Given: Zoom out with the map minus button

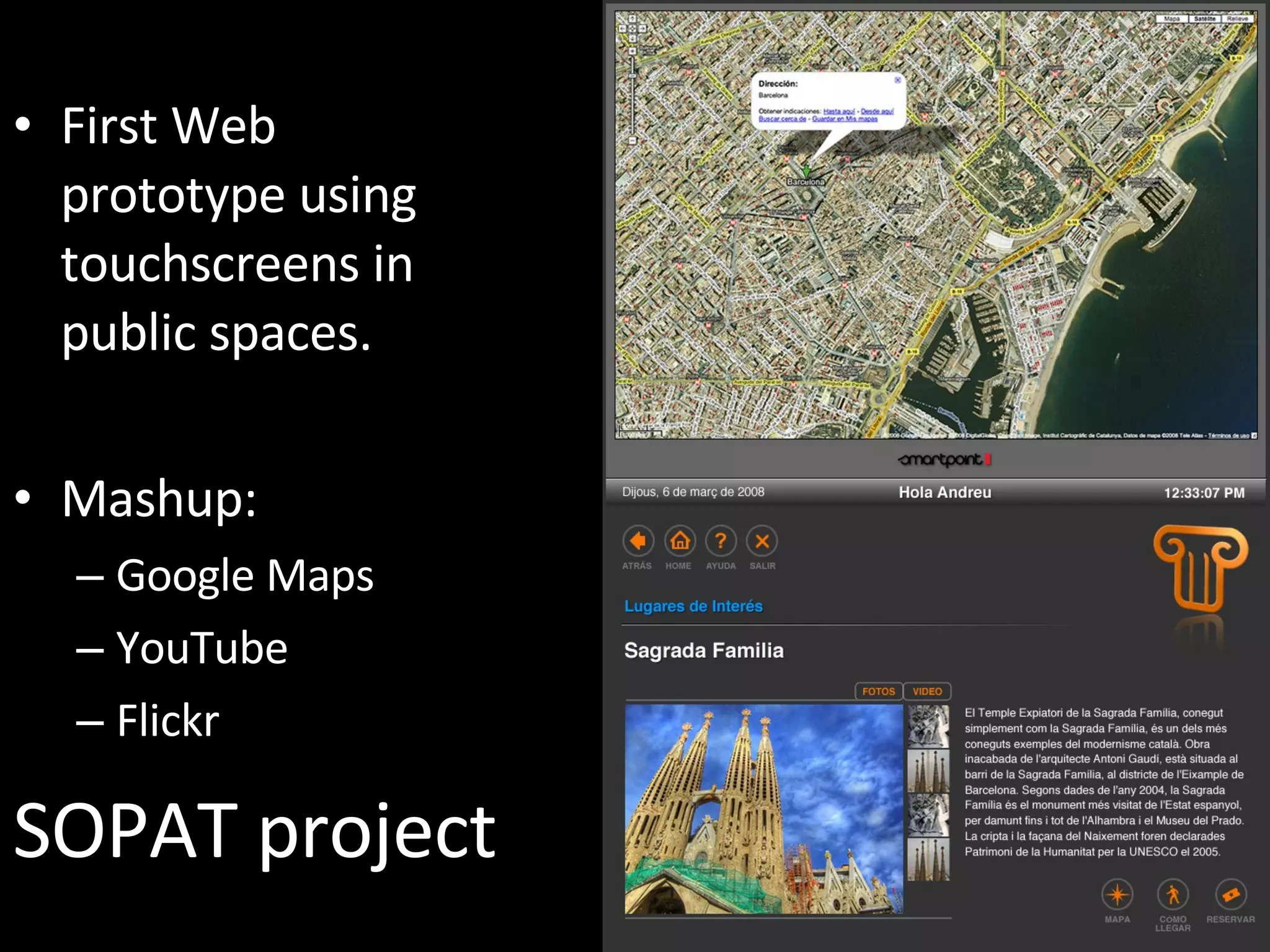Looking at the screenshot, I should point(633,140).
